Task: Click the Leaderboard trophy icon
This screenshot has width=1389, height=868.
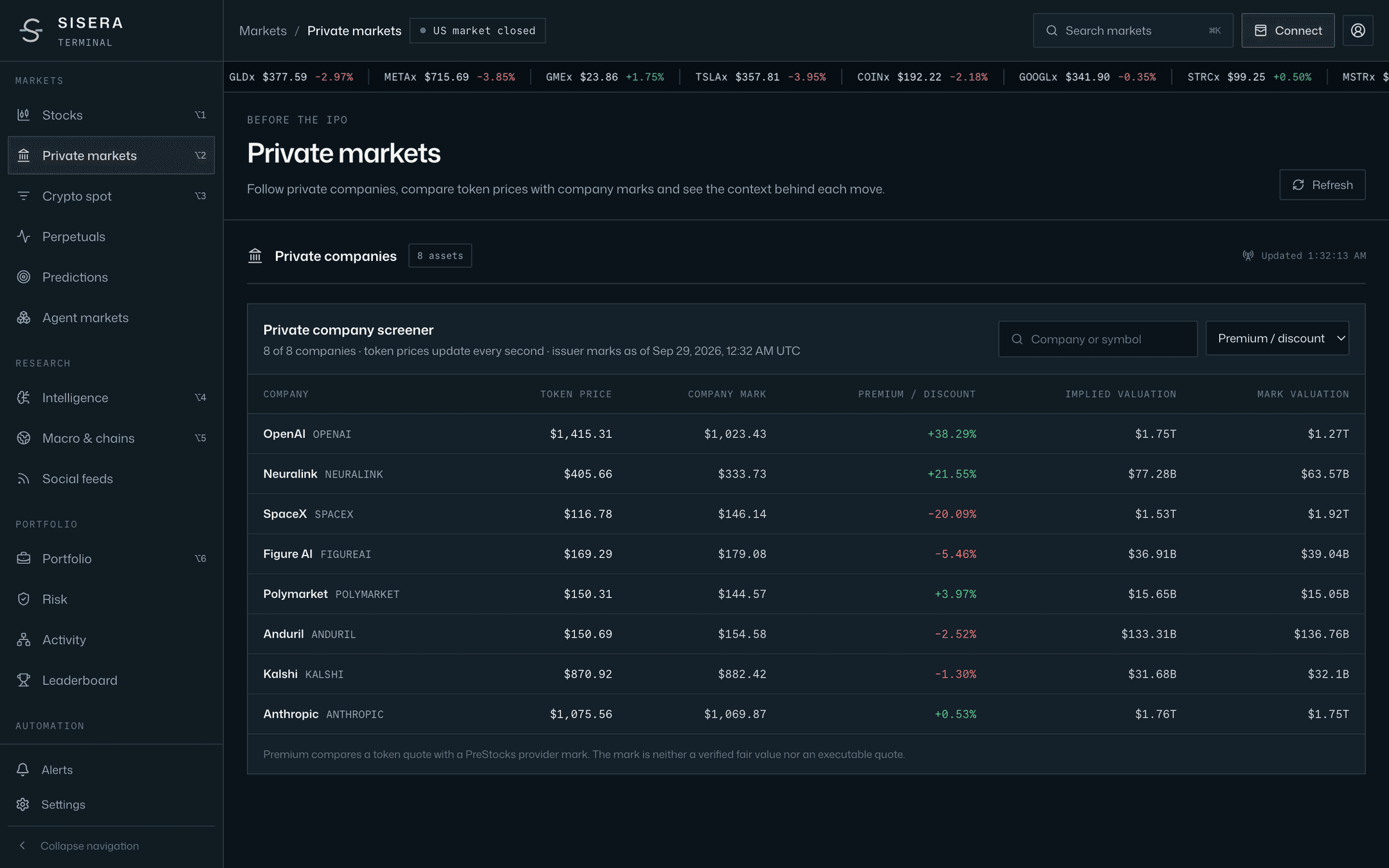Action: [24, 680]
